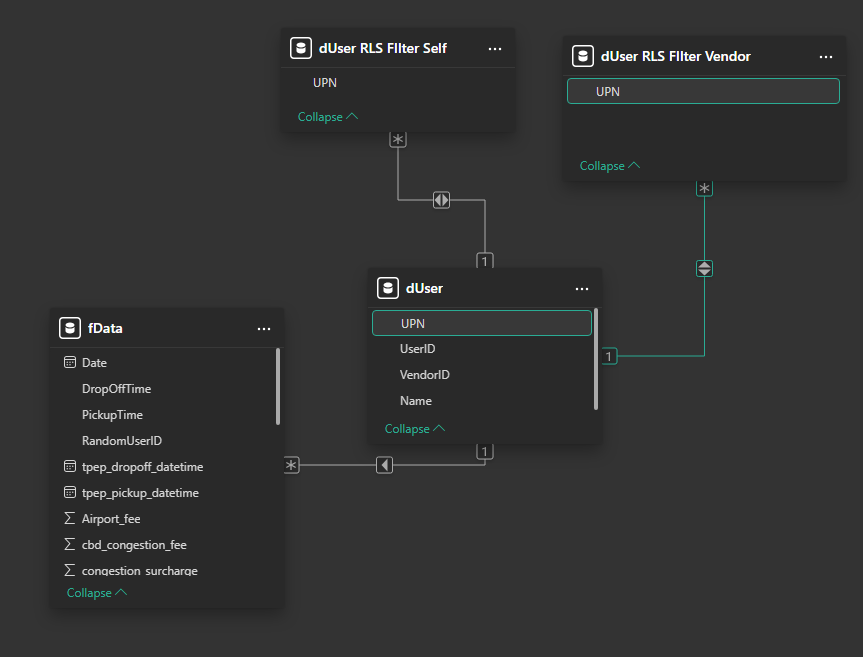Click the dUser table database icon

[x=388, y=288]
